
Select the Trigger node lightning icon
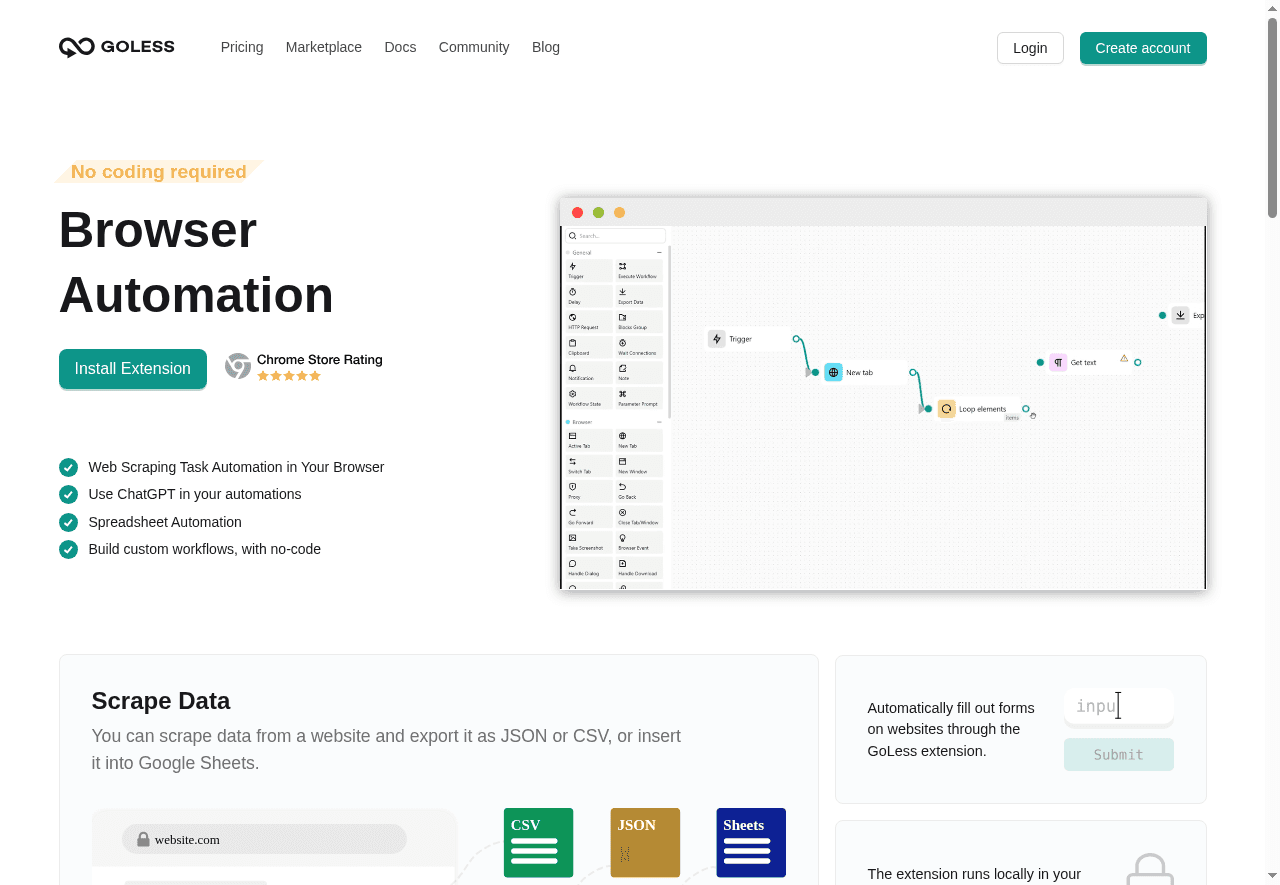point(716,339)
